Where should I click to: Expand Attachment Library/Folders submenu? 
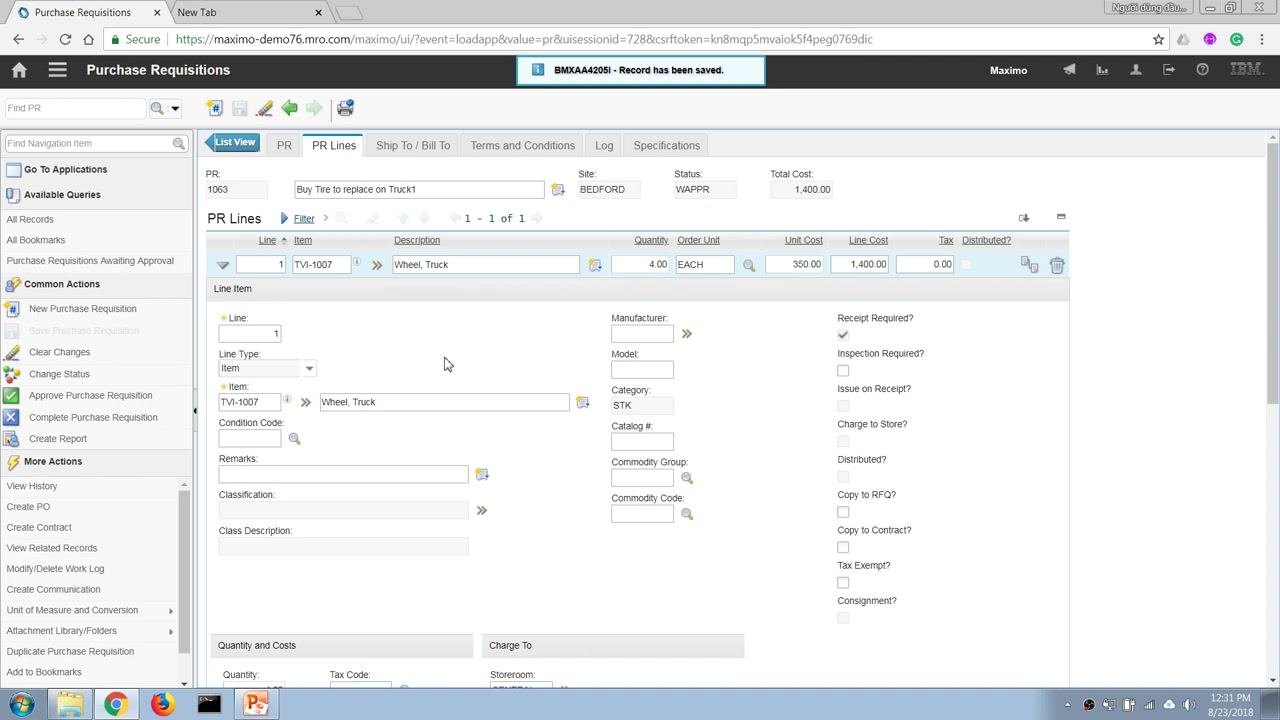point(171,631)
